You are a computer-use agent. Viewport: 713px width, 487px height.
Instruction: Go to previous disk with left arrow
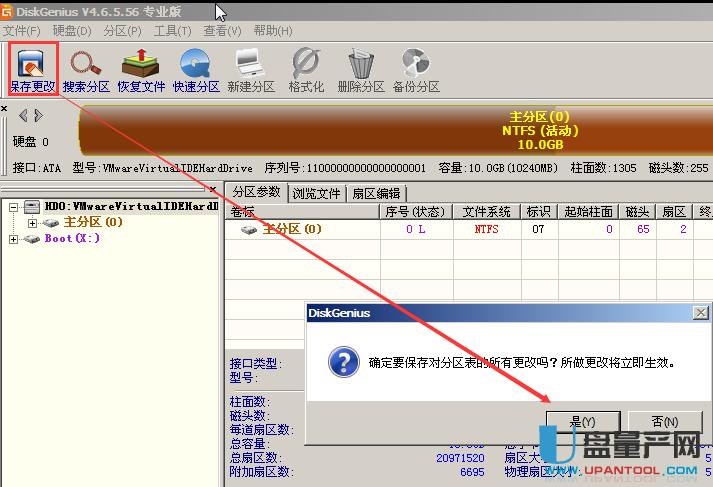pos(23,115)
